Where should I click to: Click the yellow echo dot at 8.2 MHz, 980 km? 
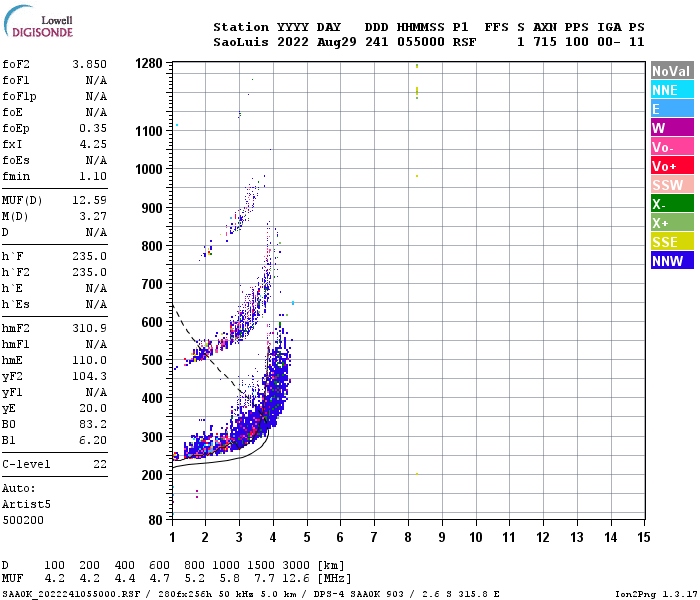417,176
